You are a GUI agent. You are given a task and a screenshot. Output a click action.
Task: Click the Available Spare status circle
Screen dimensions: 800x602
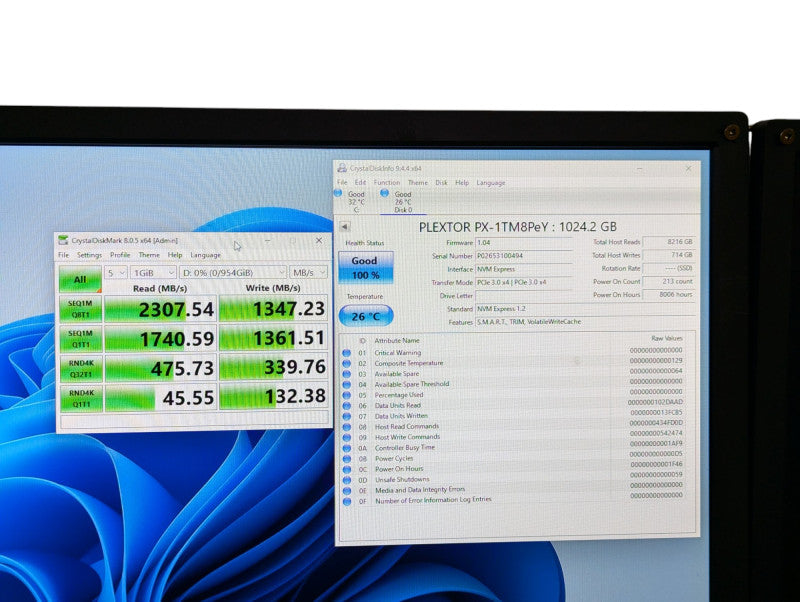(346, 374)
